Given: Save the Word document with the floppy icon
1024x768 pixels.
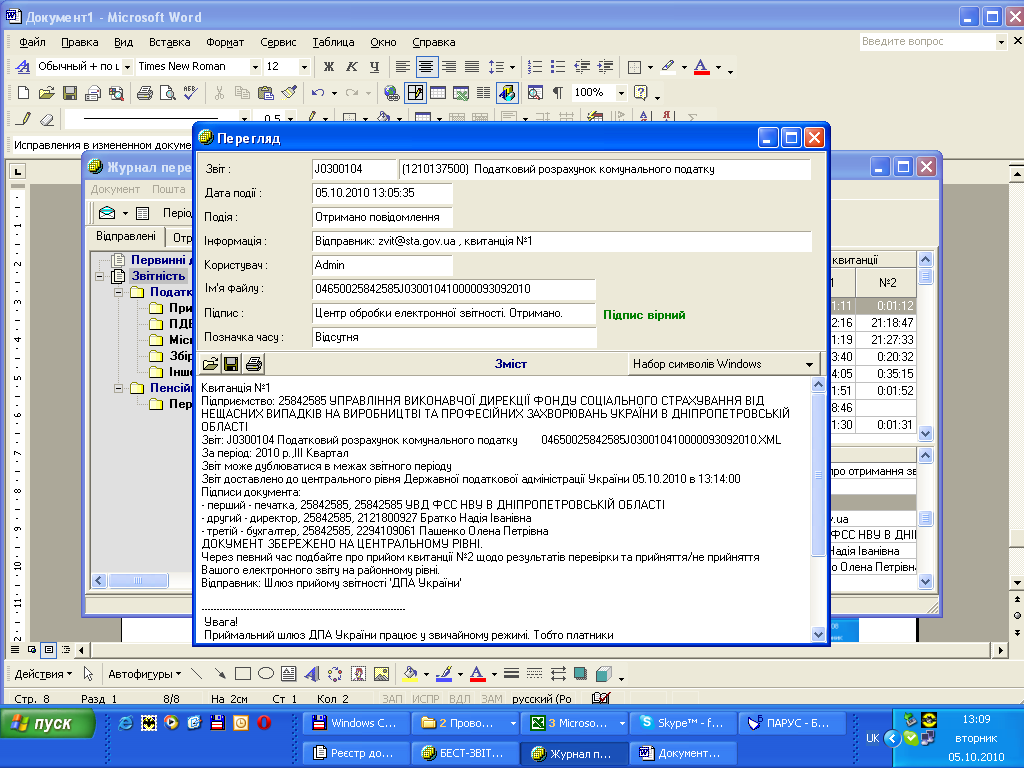Looking at the screenshot, I should (70, 93).
